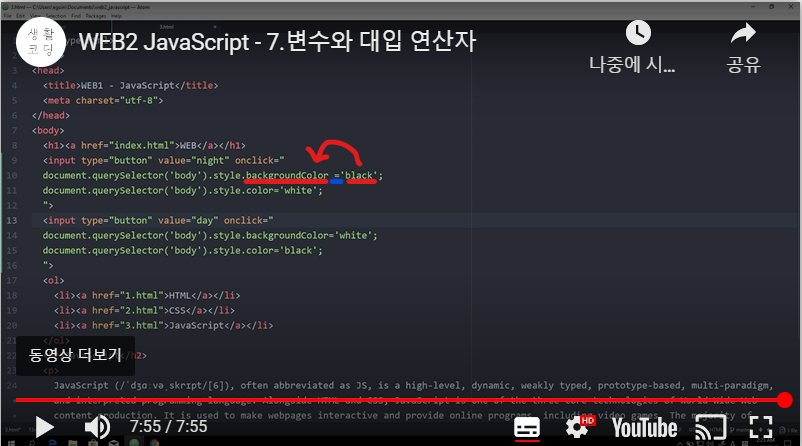Open the Packages menu in Atom
802x446 pixels.
96,16
